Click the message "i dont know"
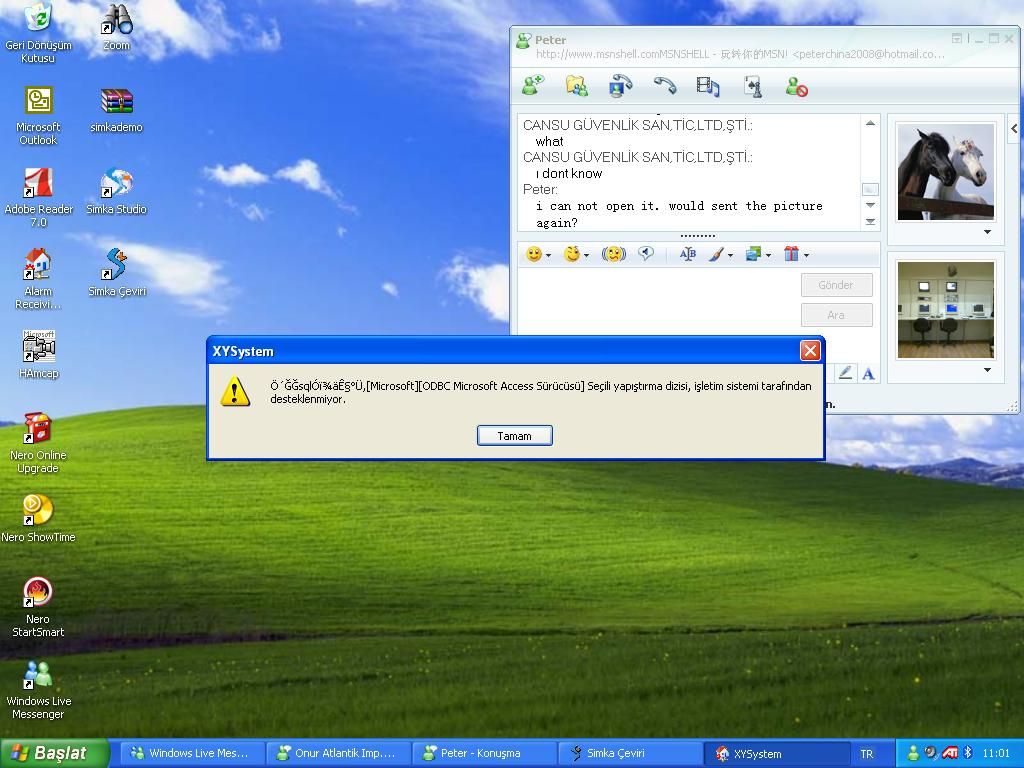The height and width of the screenshot is (768, 1024). tap(569, 173)
